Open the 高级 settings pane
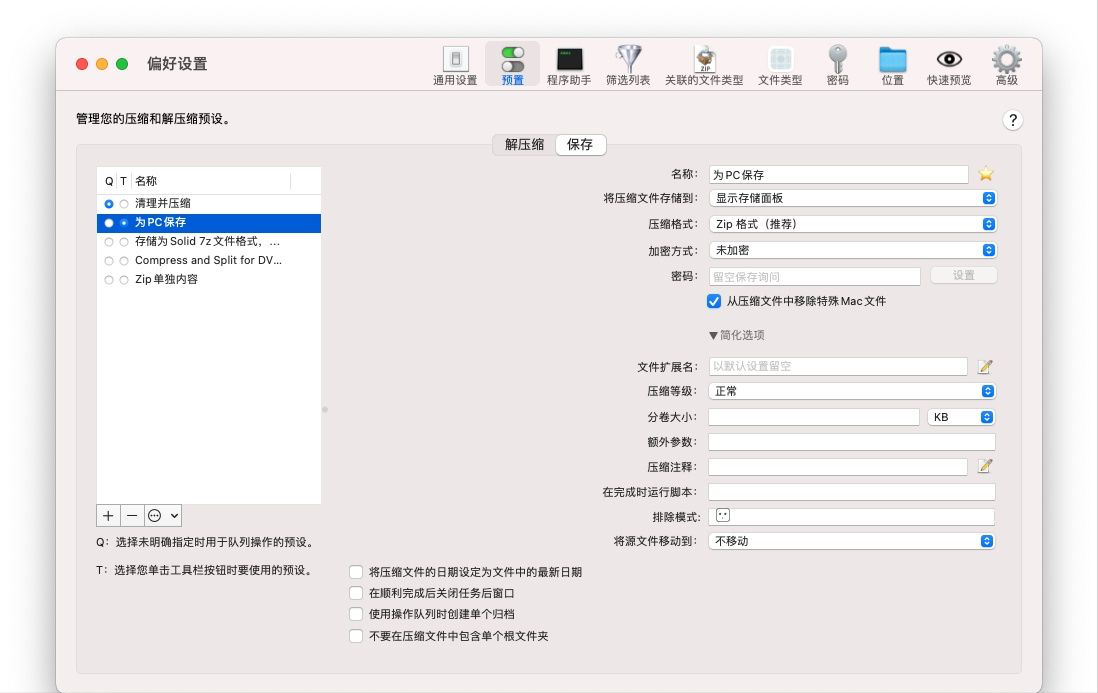The height and width of the screenshot is (693, 1098). coord(1006,63)
